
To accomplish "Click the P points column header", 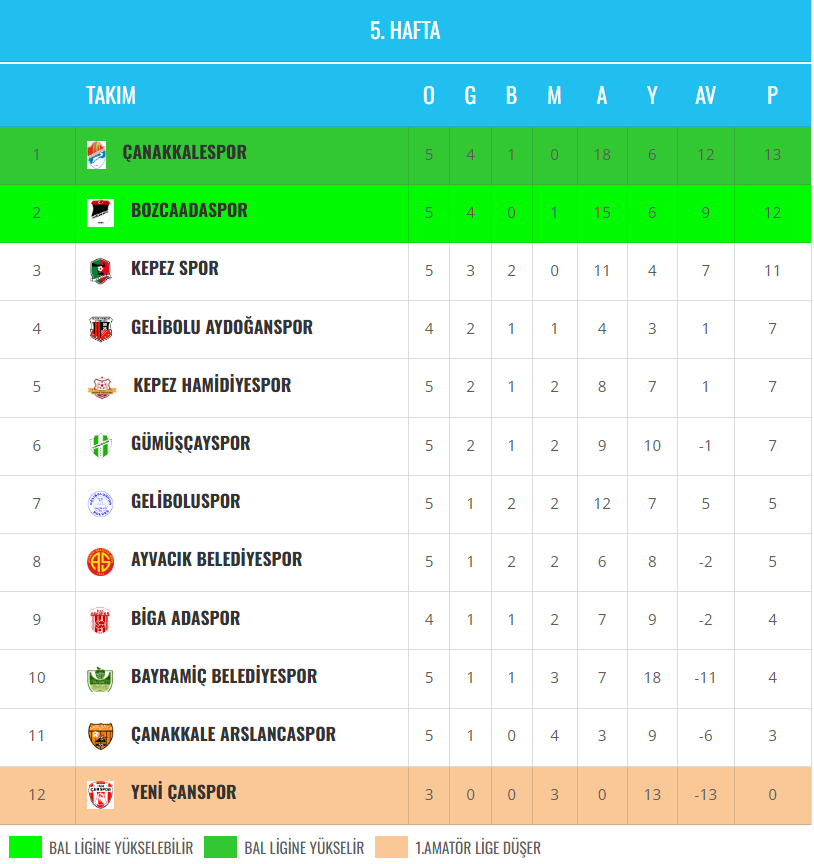I will pos(772,96).
